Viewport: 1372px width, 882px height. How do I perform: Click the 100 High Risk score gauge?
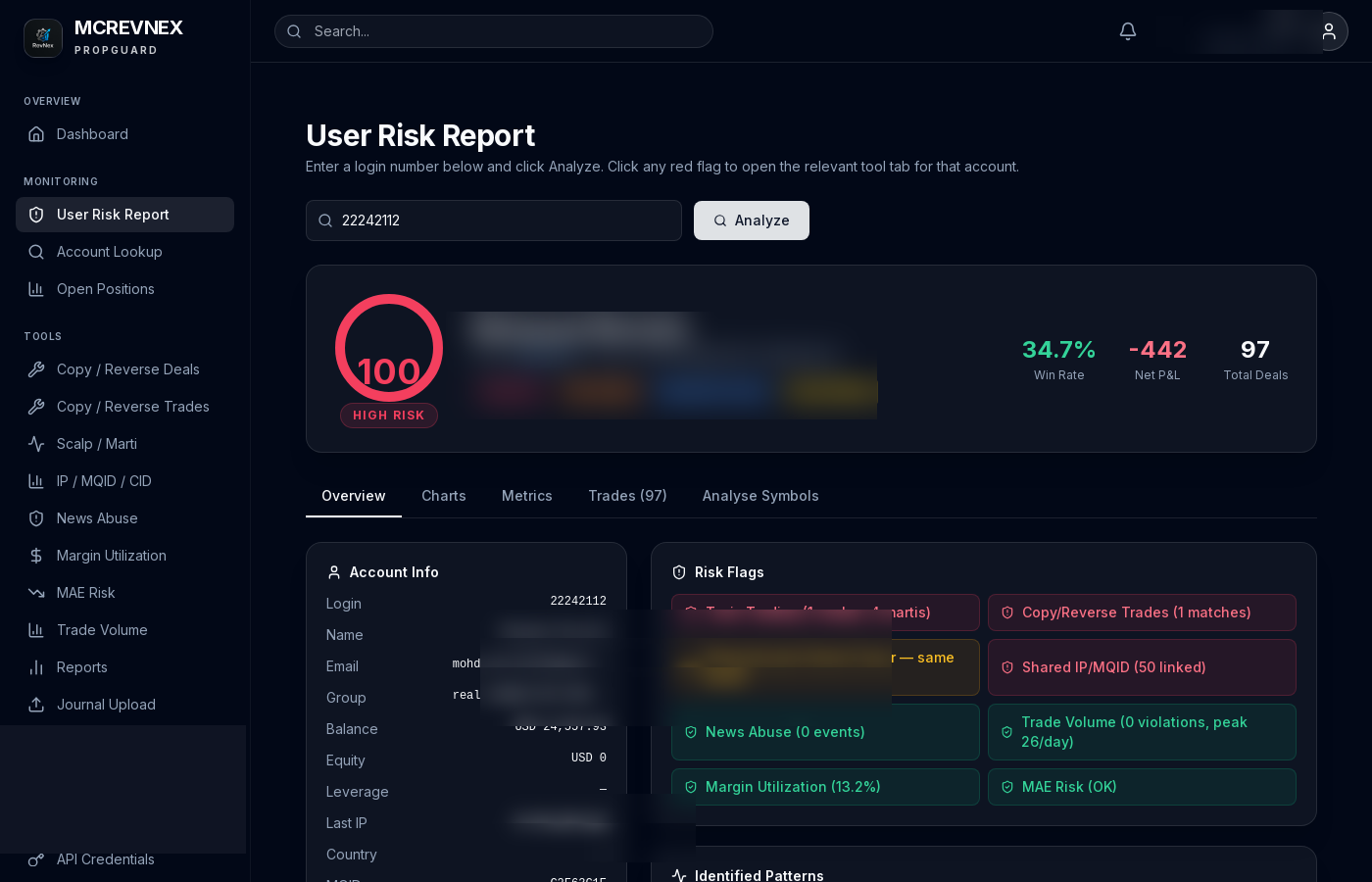tap(389, 348)
